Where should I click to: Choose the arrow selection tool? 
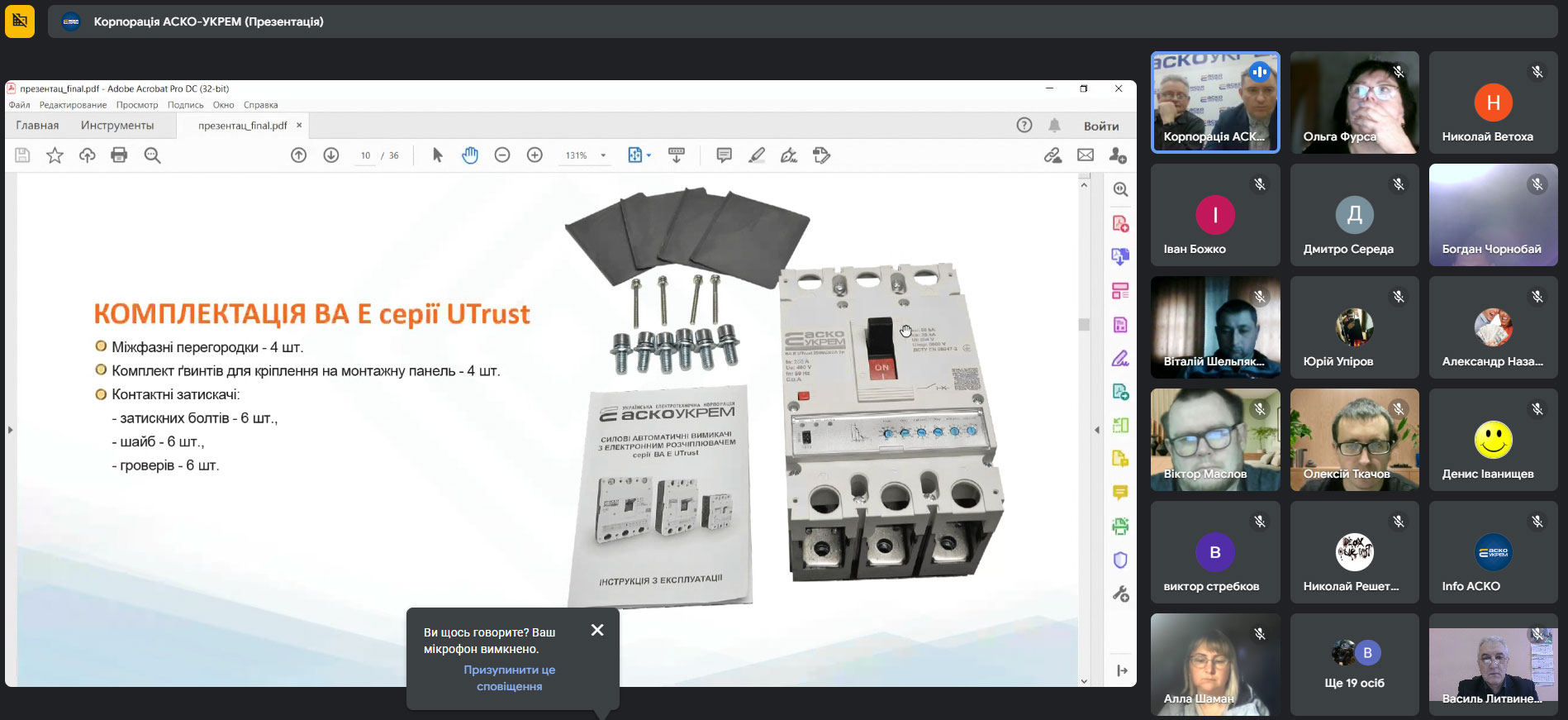438,155
